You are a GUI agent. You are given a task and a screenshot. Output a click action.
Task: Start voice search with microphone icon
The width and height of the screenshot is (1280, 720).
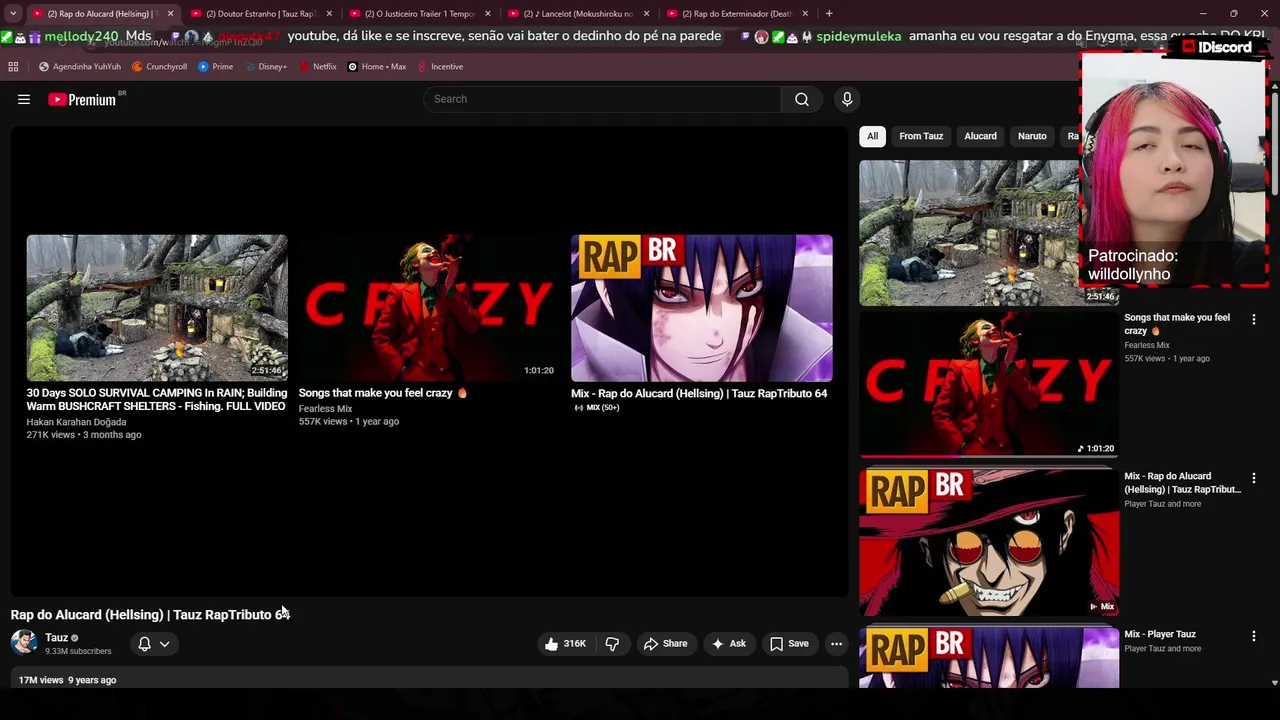847,99
